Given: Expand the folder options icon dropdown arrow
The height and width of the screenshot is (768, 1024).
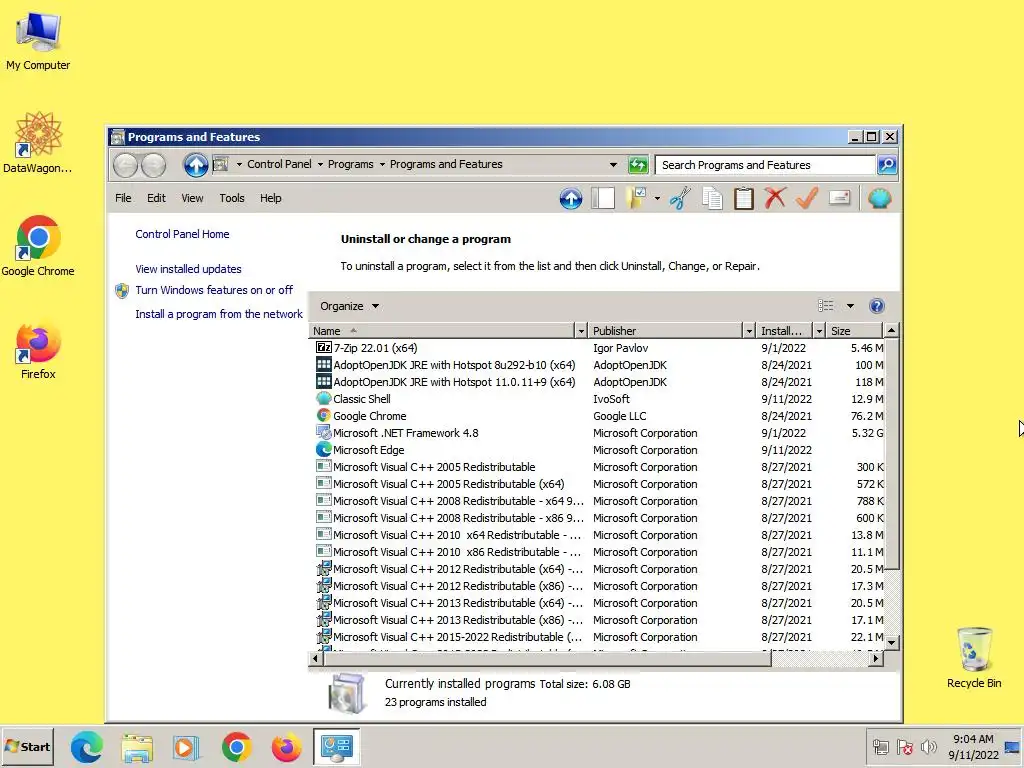Looking at the screenshot, I should click(657, 199).
